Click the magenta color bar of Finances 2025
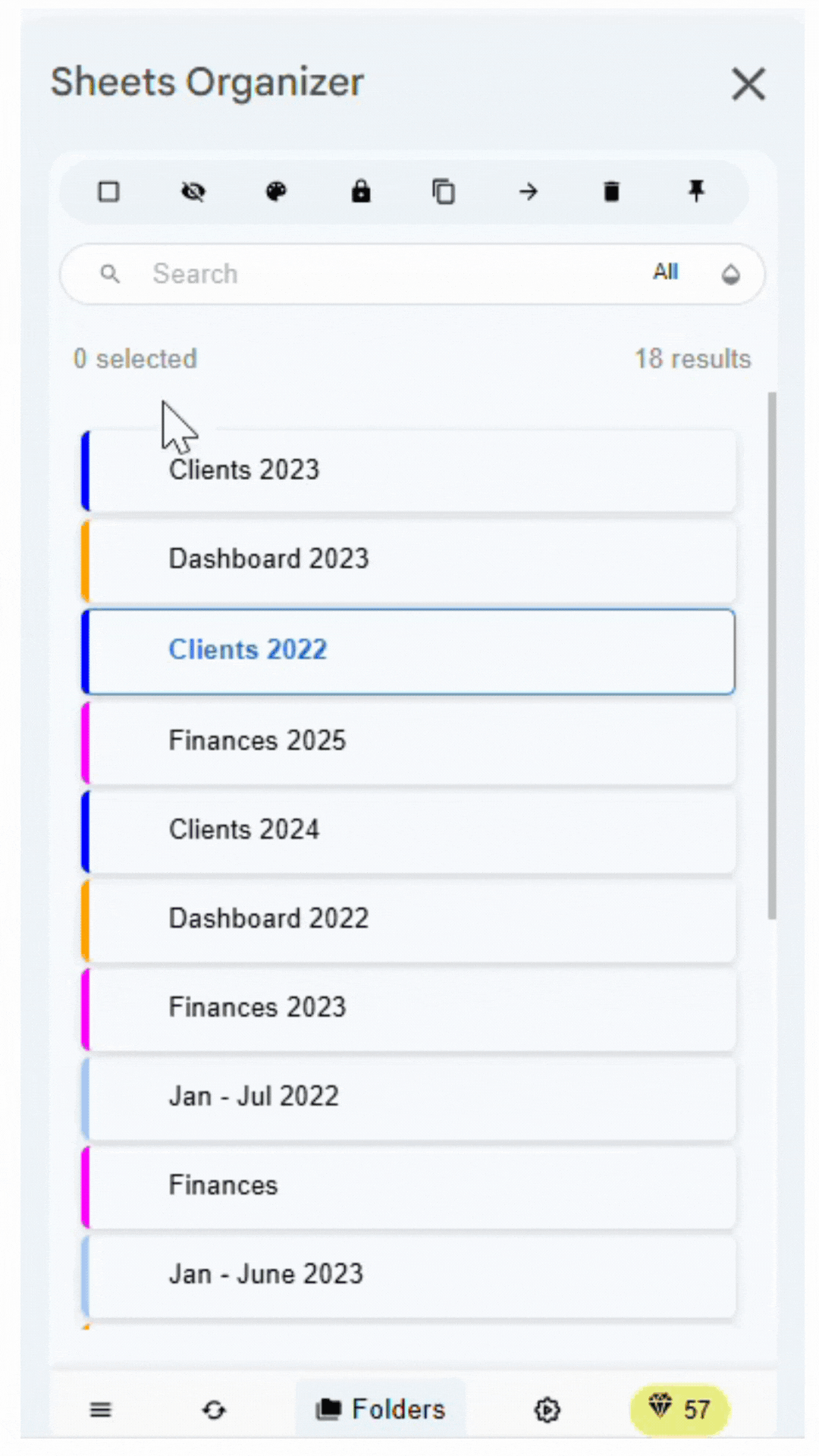 [x=86, y=741]
